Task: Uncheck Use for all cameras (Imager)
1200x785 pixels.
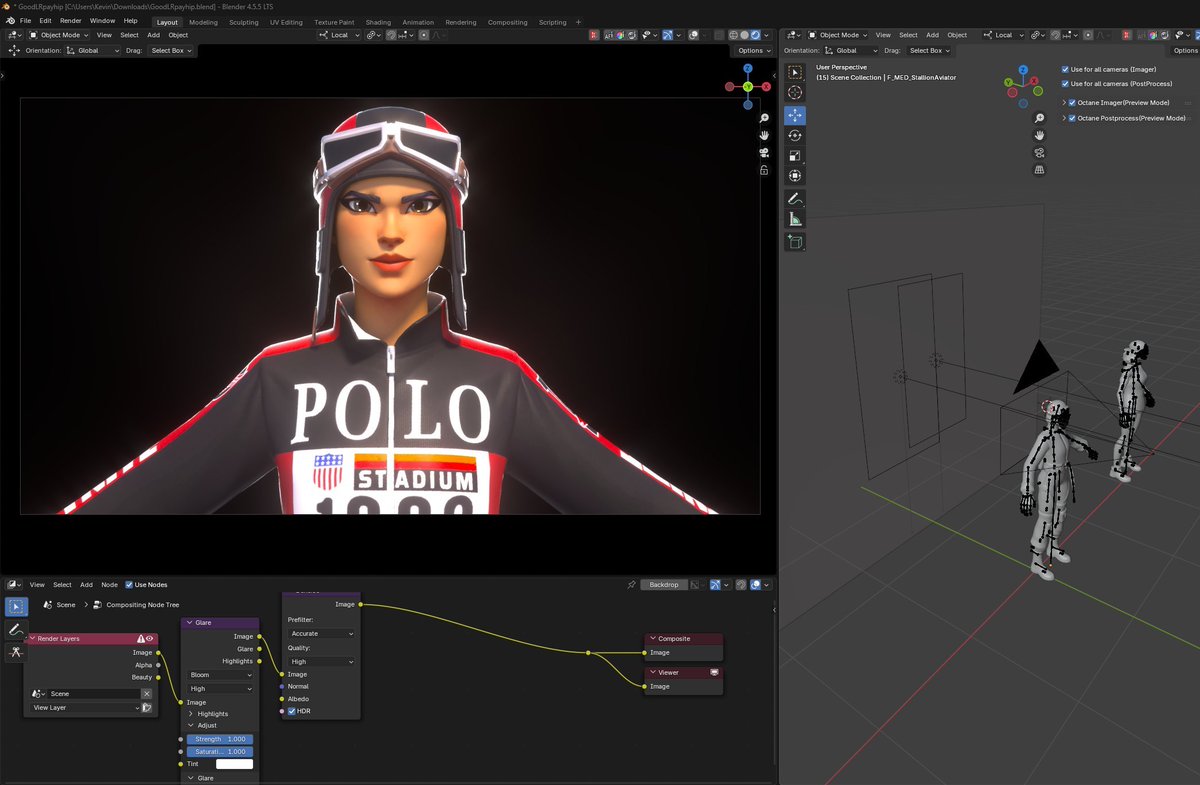Action: (x=1065, y=70)
